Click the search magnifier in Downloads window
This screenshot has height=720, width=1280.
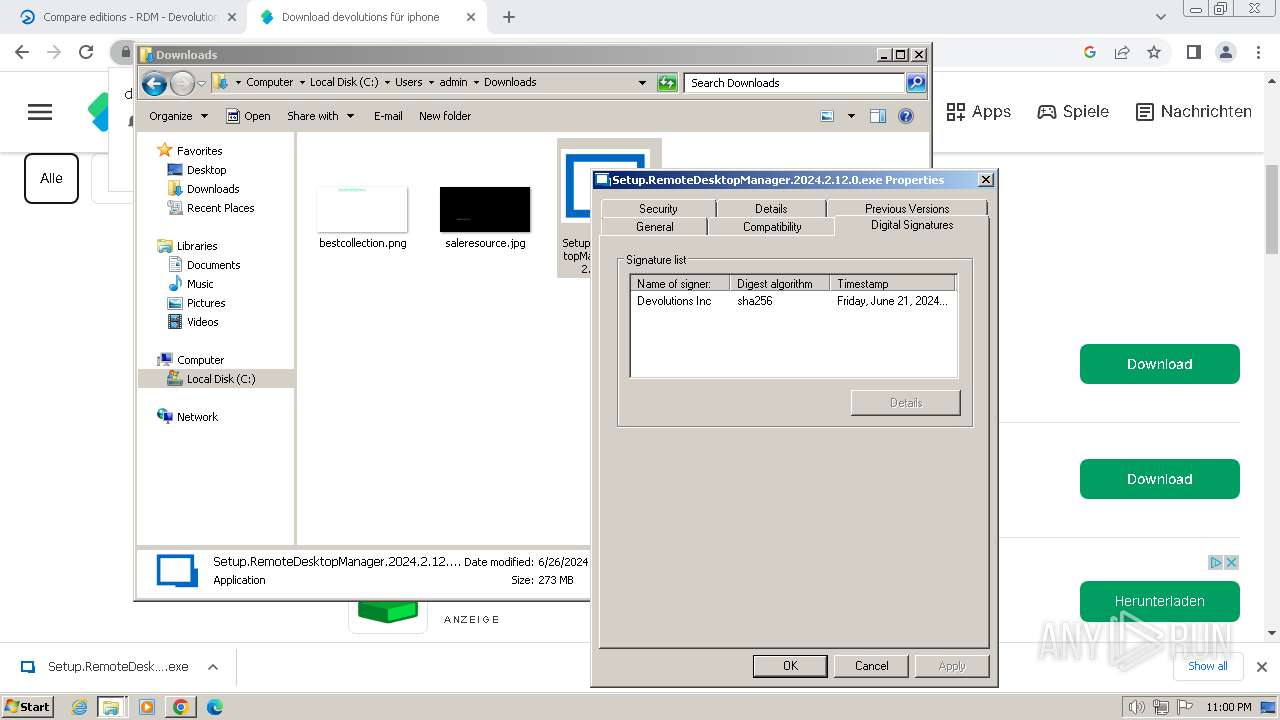click(x=915, y=83)
